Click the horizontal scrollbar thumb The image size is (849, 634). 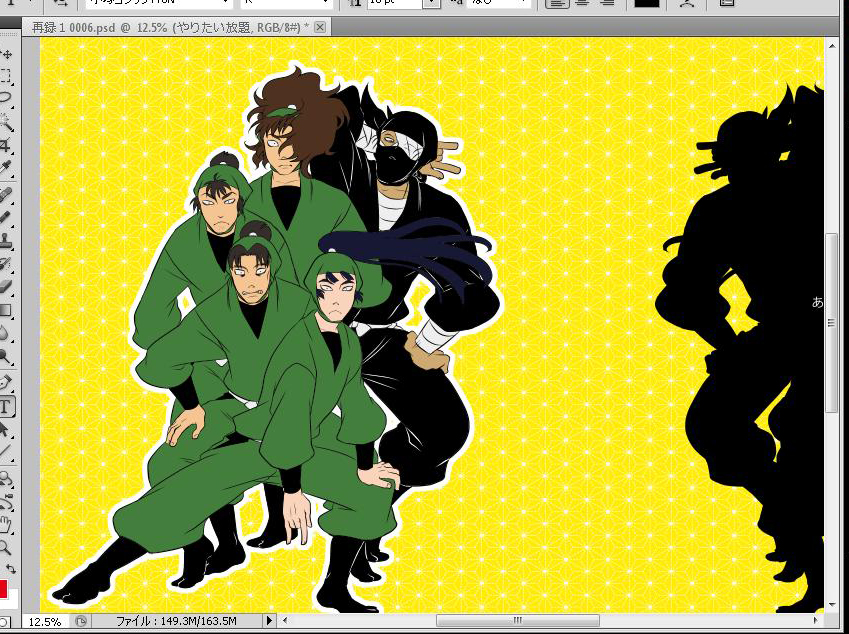(518, 620)
